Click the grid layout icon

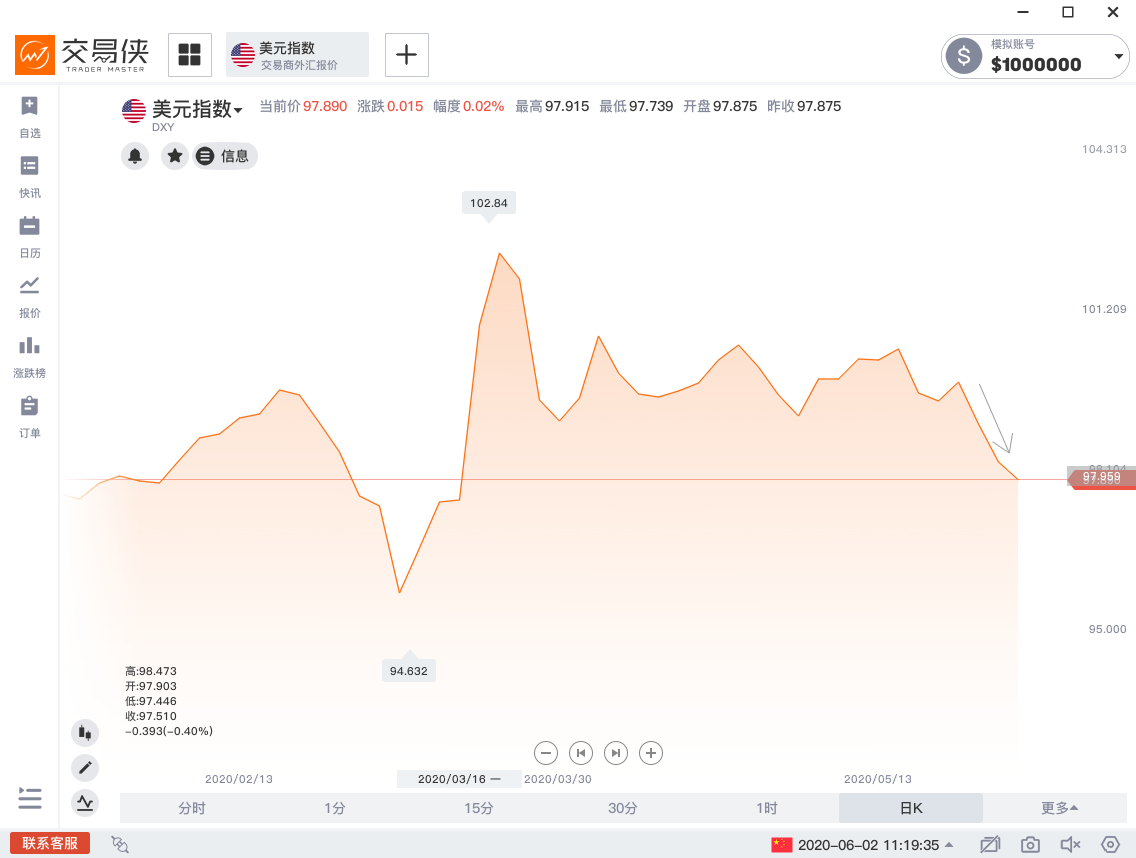click(189, 54)
